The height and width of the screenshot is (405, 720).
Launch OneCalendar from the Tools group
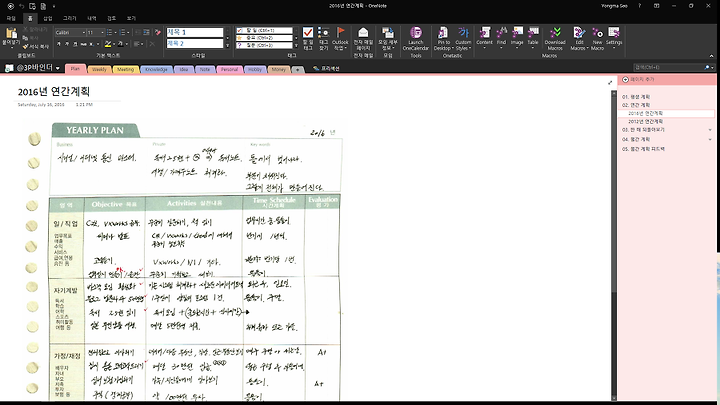click(416, 39)
